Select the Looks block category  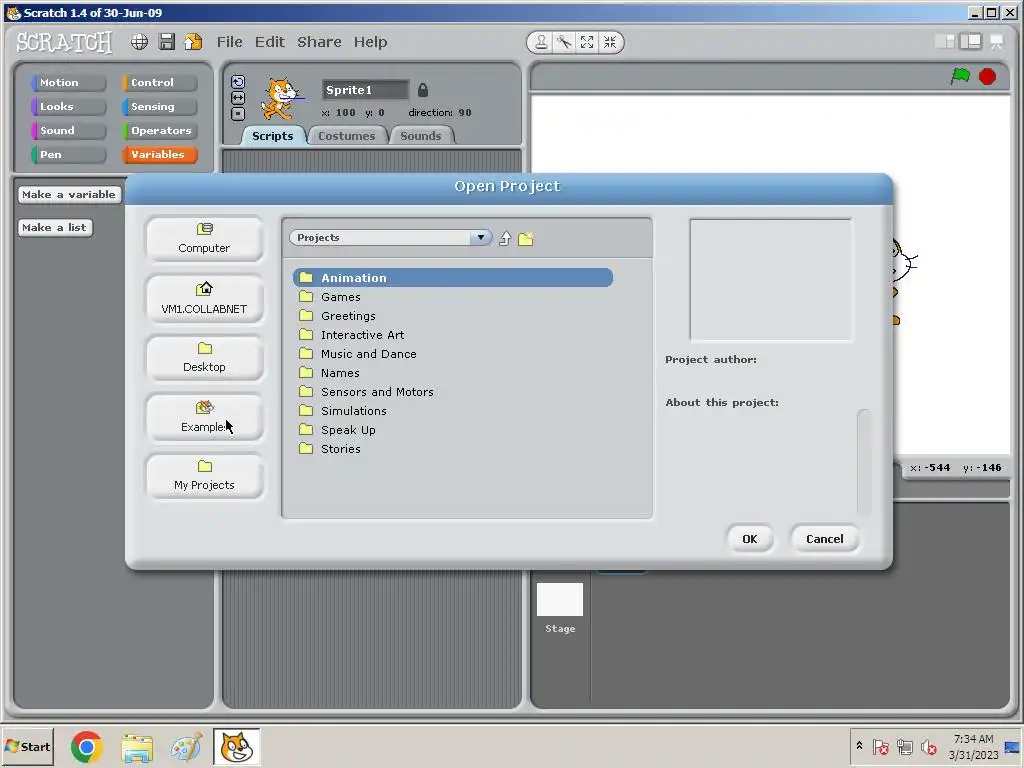coord(68,106)
